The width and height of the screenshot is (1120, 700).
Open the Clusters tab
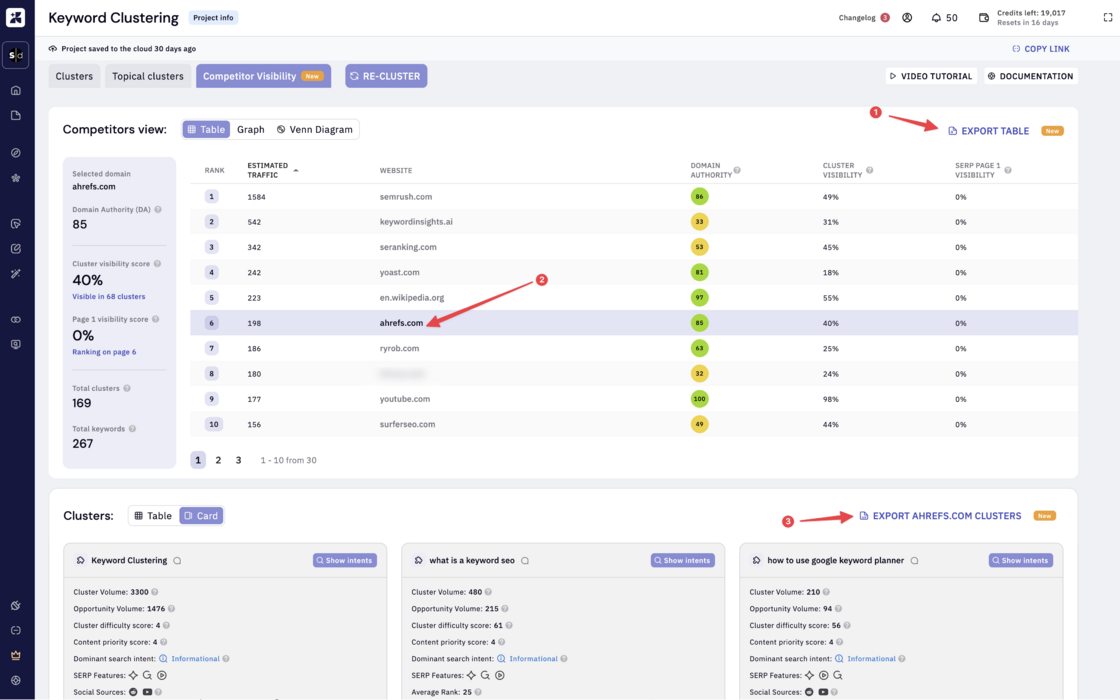coord(74,76)
